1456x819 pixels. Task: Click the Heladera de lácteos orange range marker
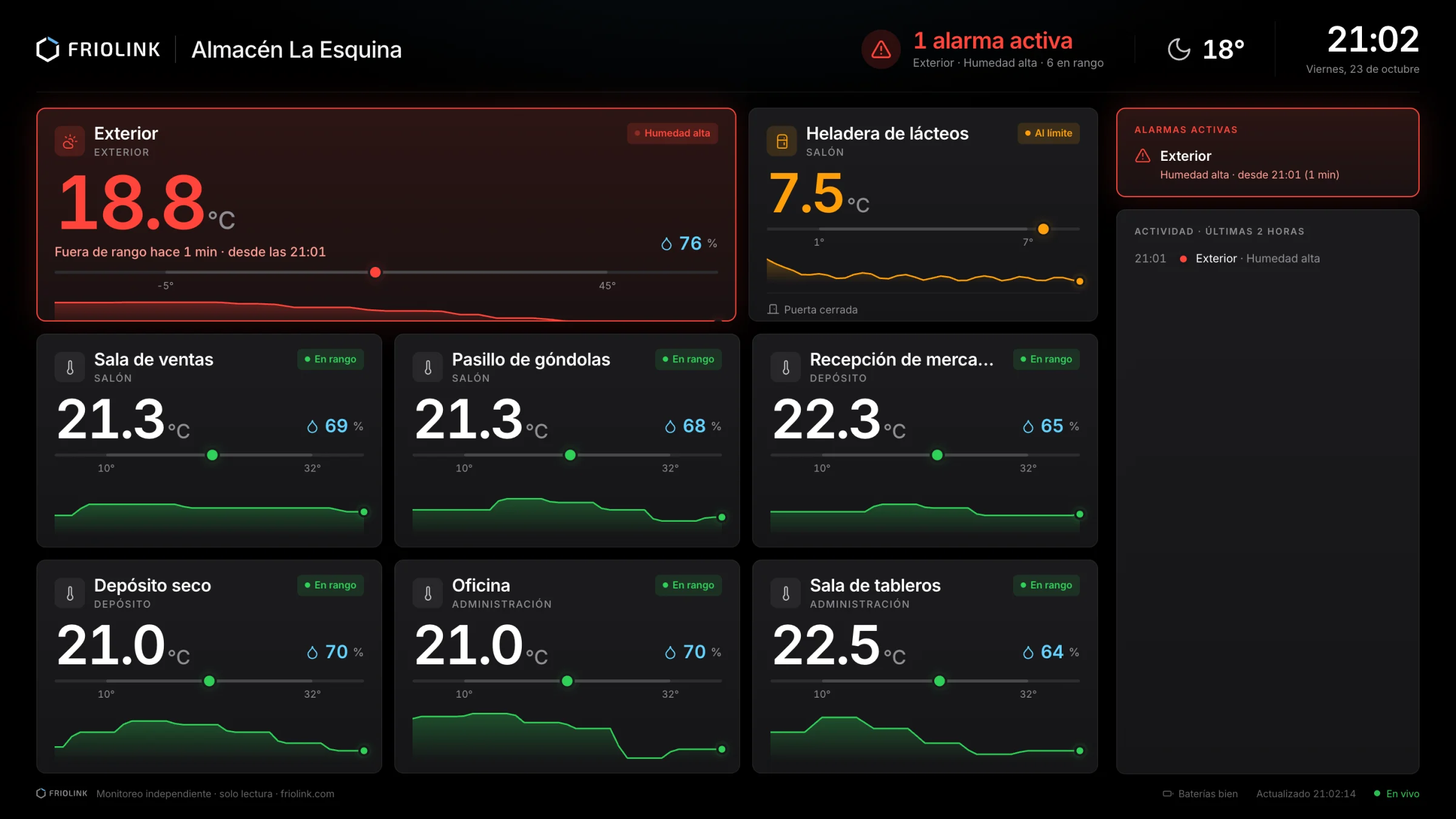click(1043, 229)
